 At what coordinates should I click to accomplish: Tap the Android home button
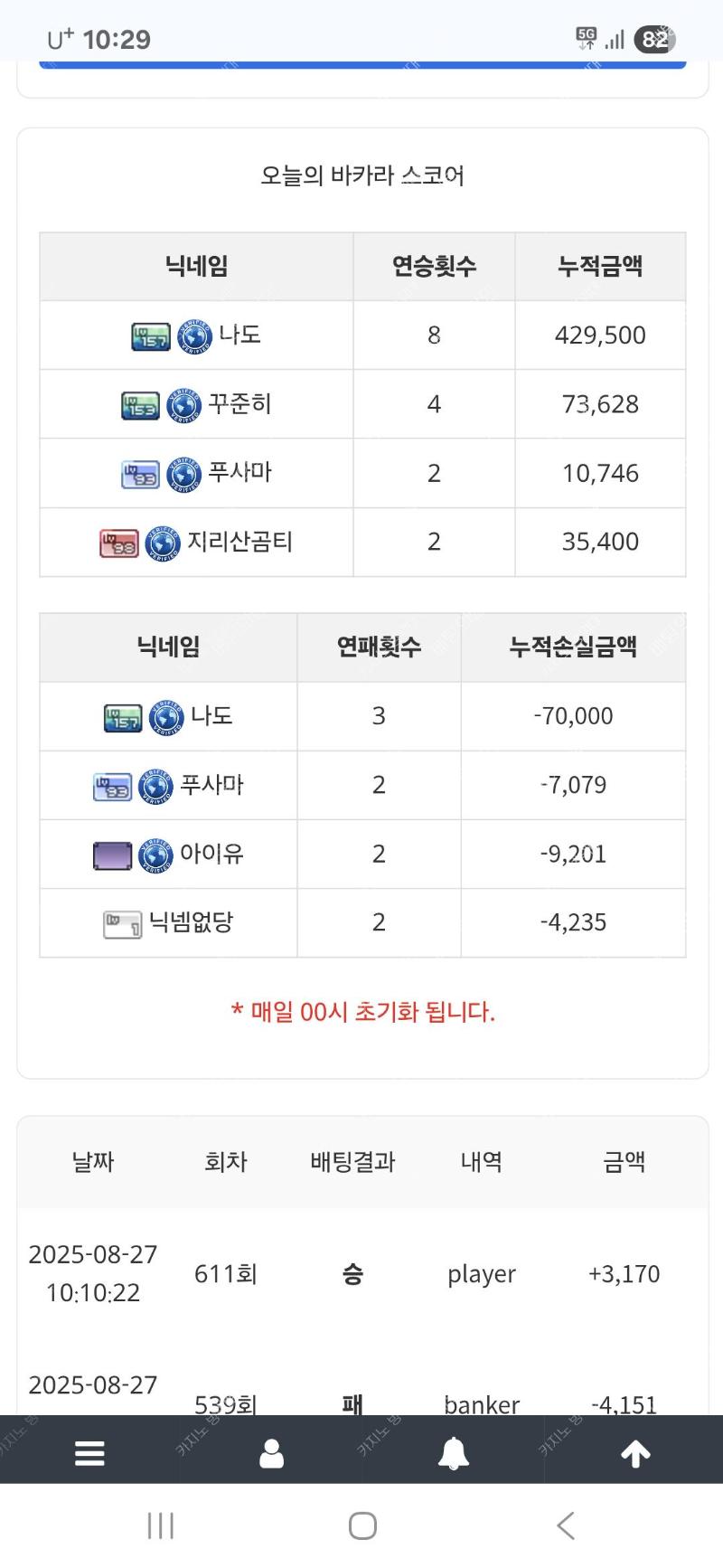pos(362,1526)
